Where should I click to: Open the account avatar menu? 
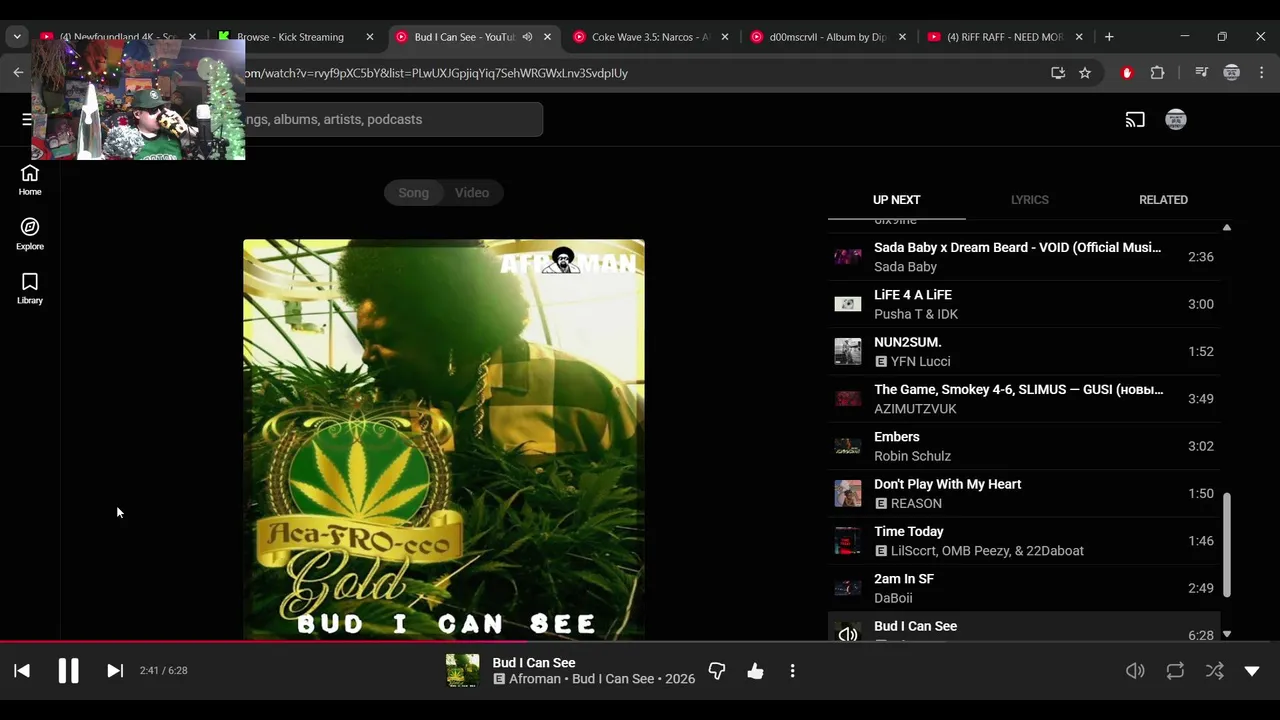click(1176, 120)
